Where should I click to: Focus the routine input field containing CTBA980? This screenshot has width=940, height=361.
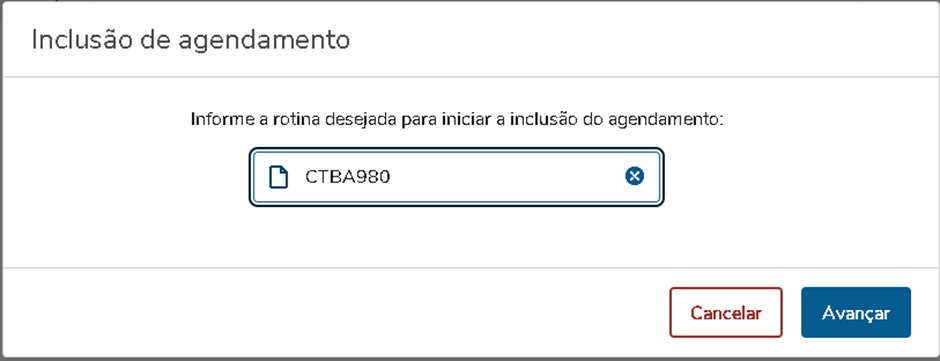(x=456, y=177)
